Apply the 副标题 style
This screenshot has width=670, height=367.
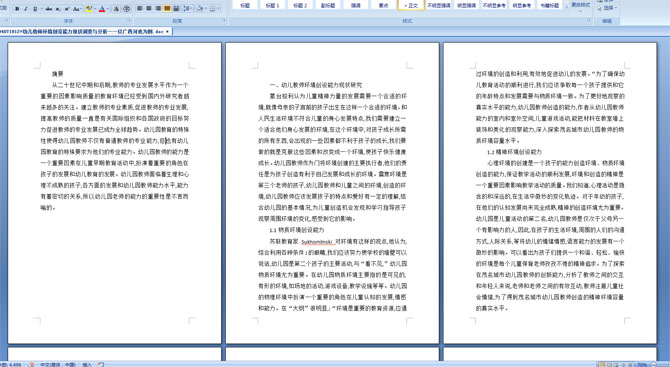[328, 5]
